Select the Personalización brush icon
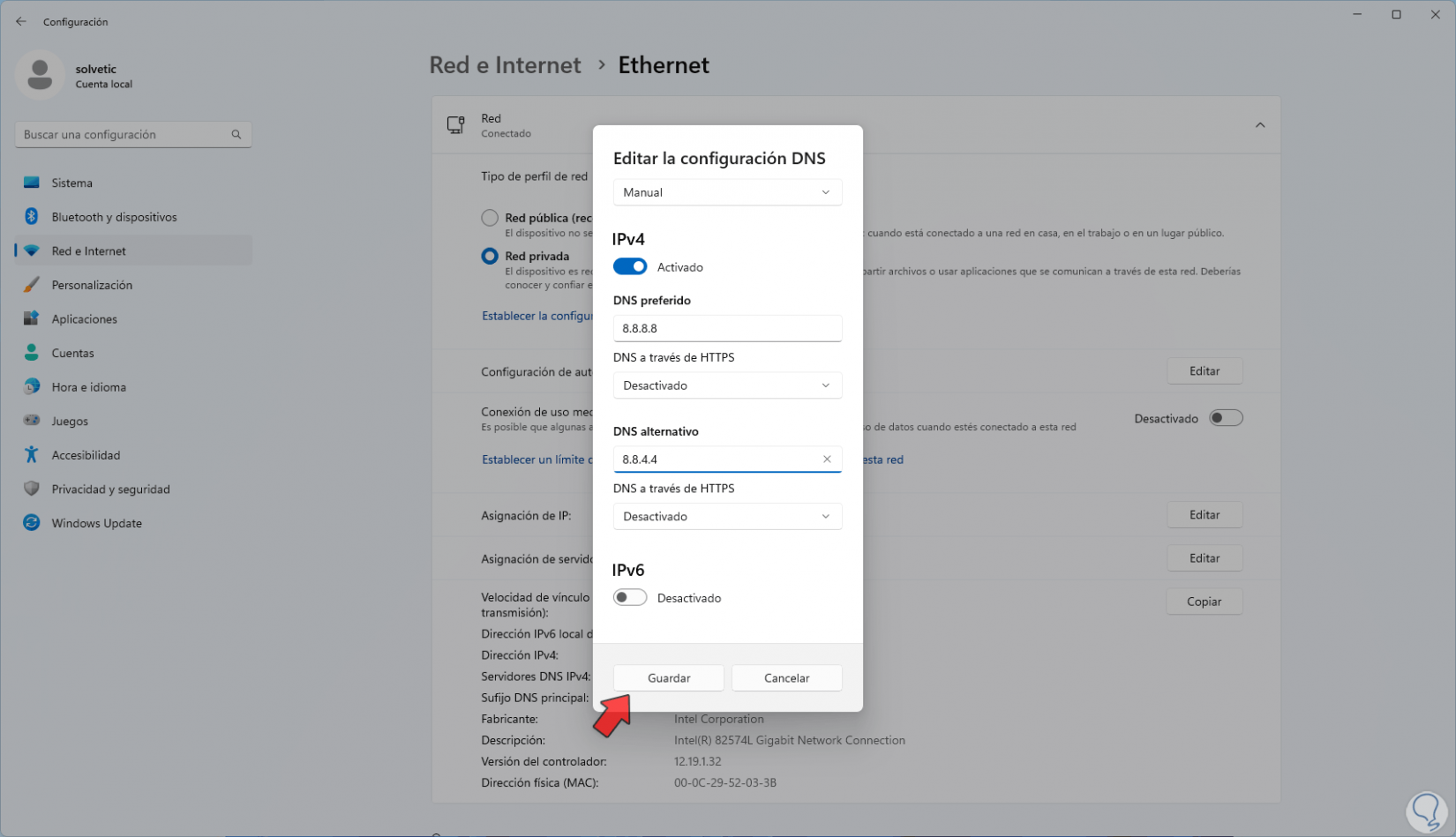Screen dimensions: 1456x837 pyautogui.click(x=32, y=285)
